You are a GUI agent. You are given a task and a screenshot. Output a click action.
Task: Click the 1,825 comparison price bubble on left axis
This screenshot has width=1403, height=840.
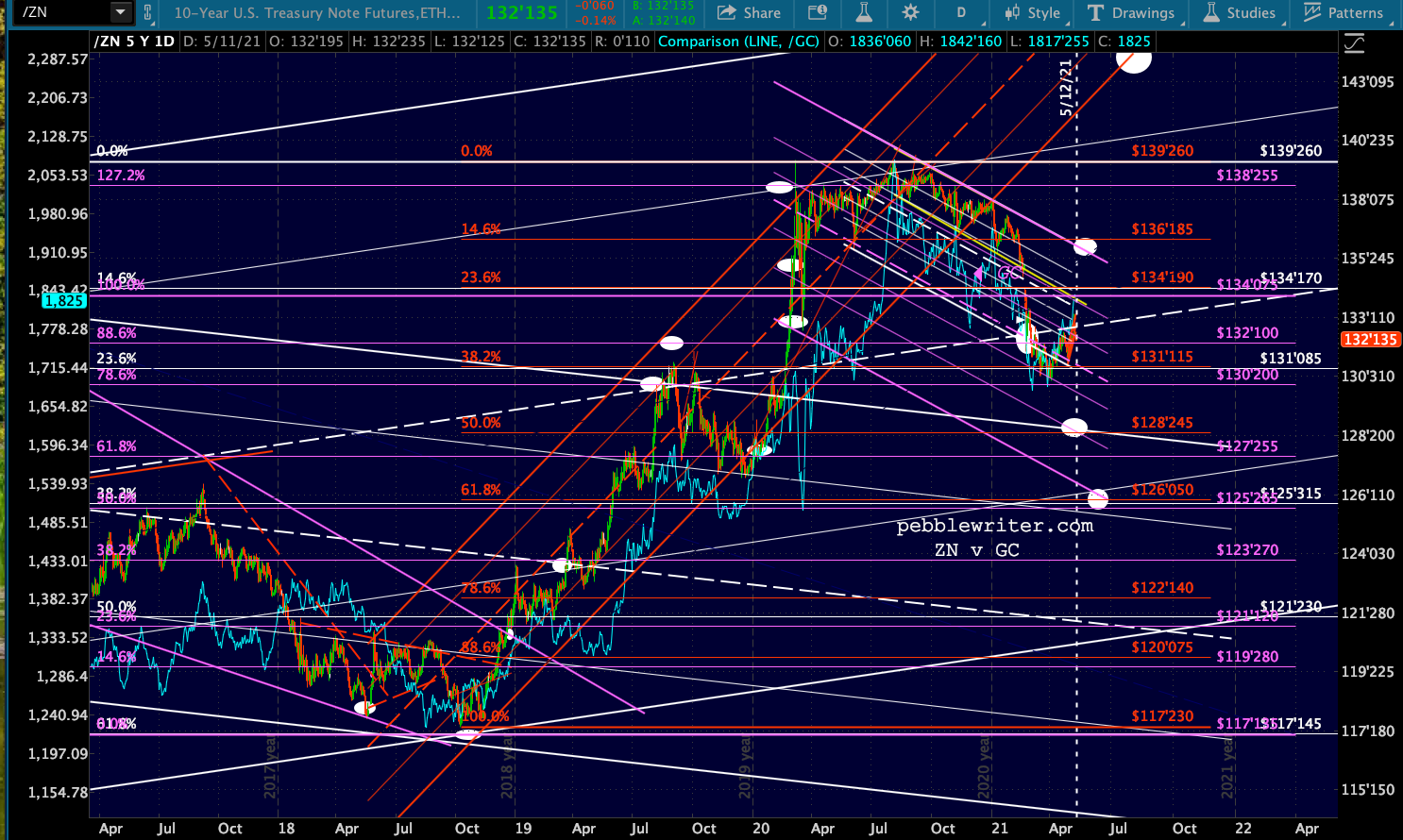coord(64,300)
